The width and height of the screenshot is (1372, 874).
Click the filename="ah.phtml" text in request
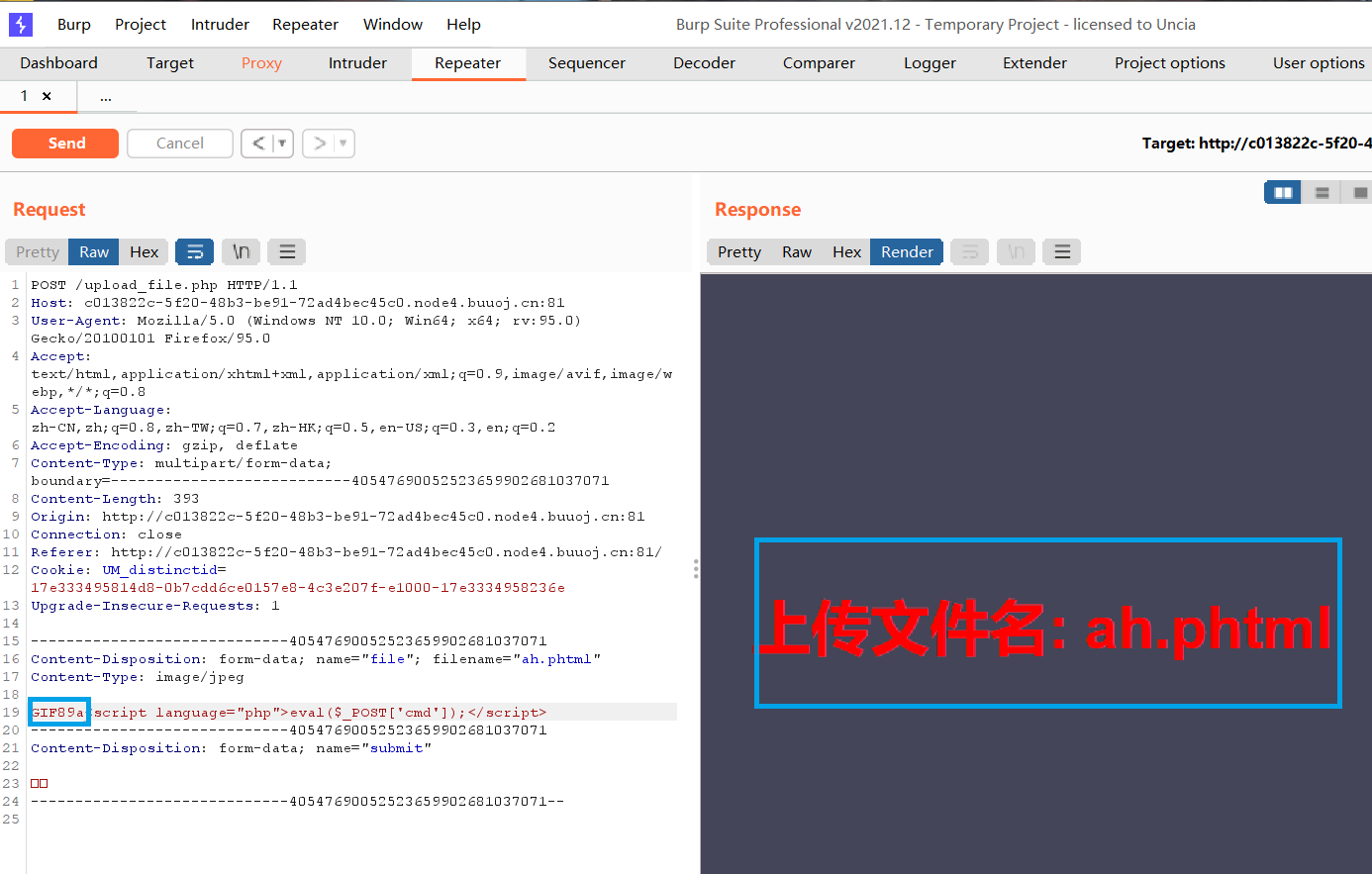coord(517,659)
